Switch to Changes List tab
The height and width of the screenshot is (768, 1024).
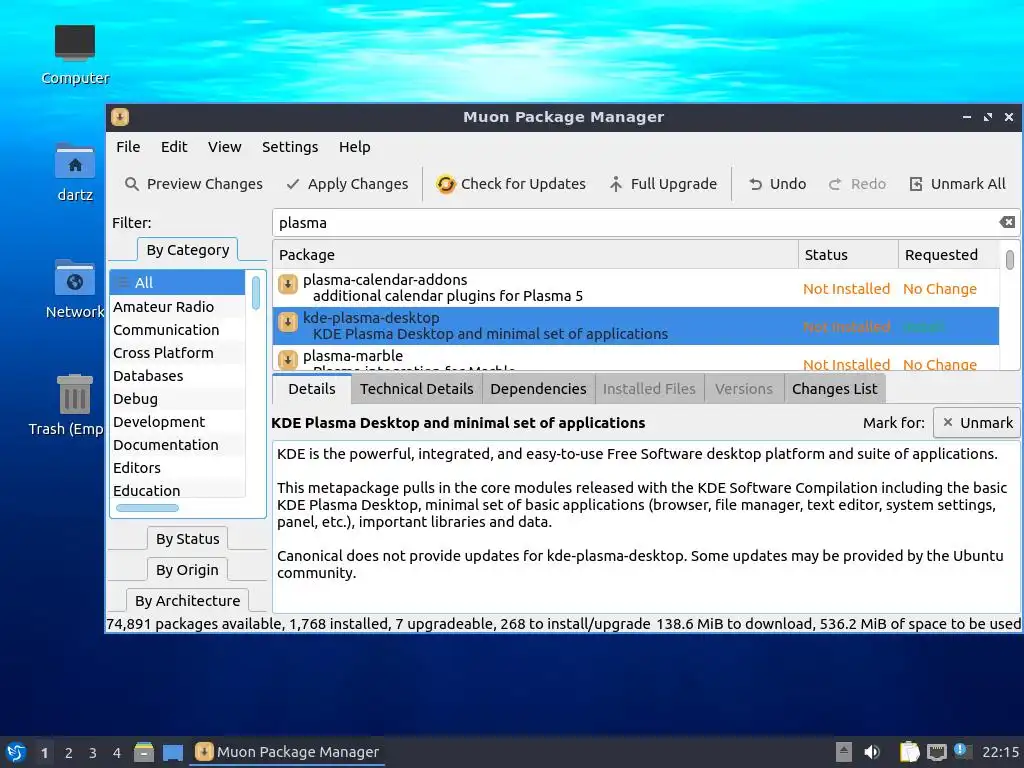835,389
